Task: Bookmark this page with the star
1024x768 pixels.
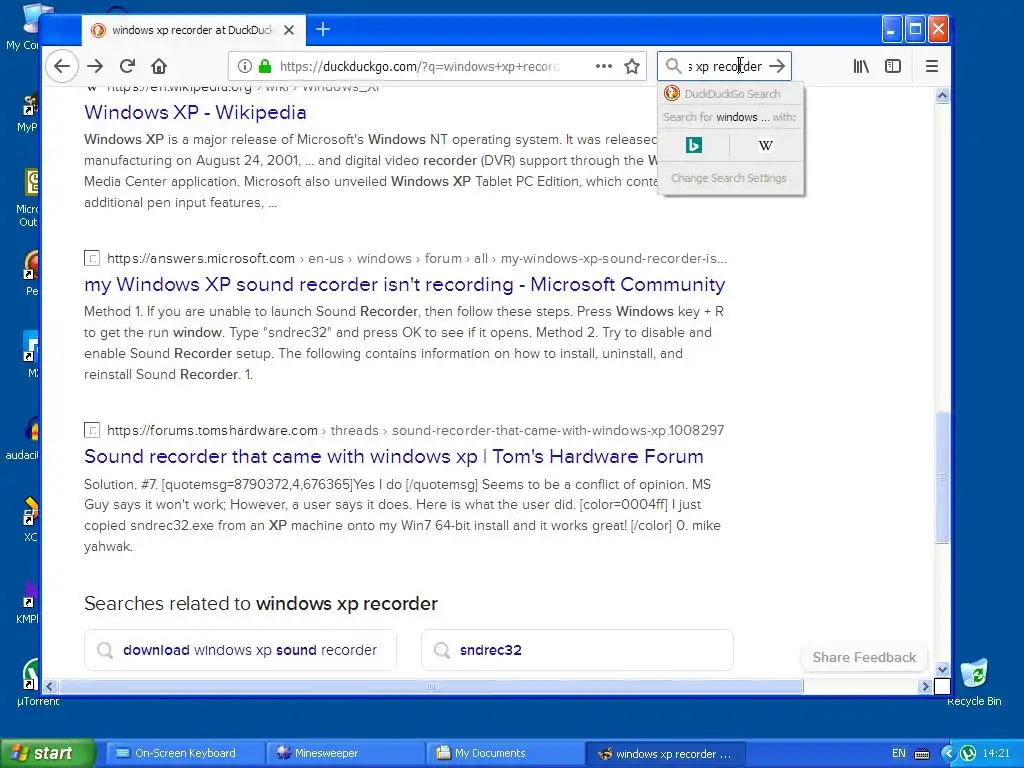Action: tap(632, 66)
